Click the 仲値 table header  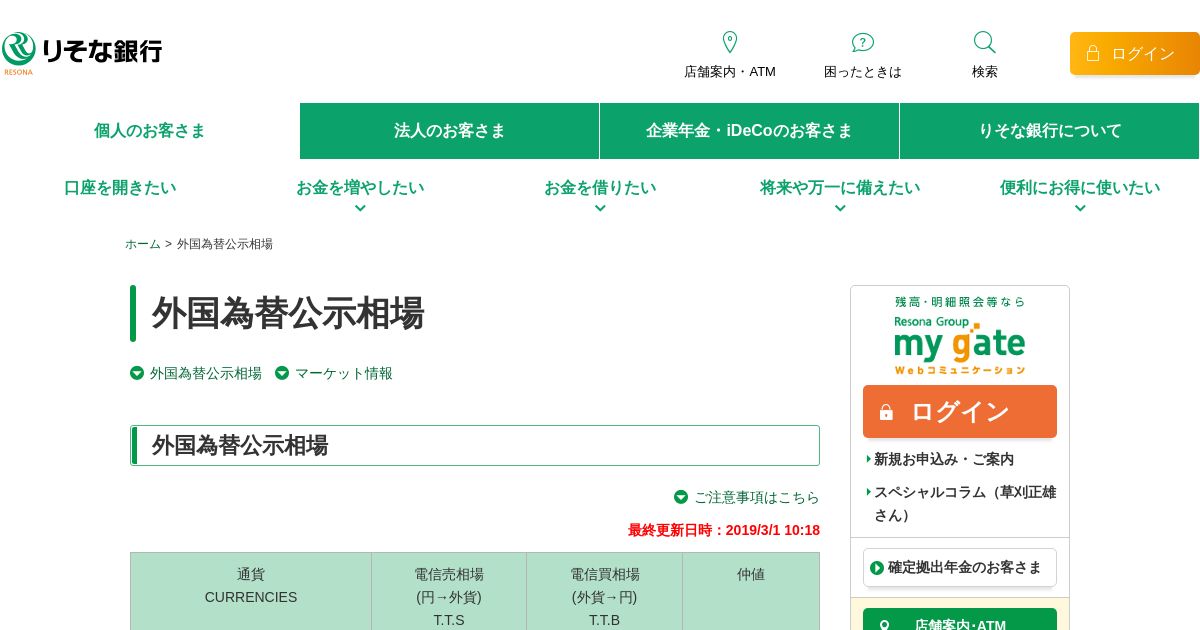[751, 591]
